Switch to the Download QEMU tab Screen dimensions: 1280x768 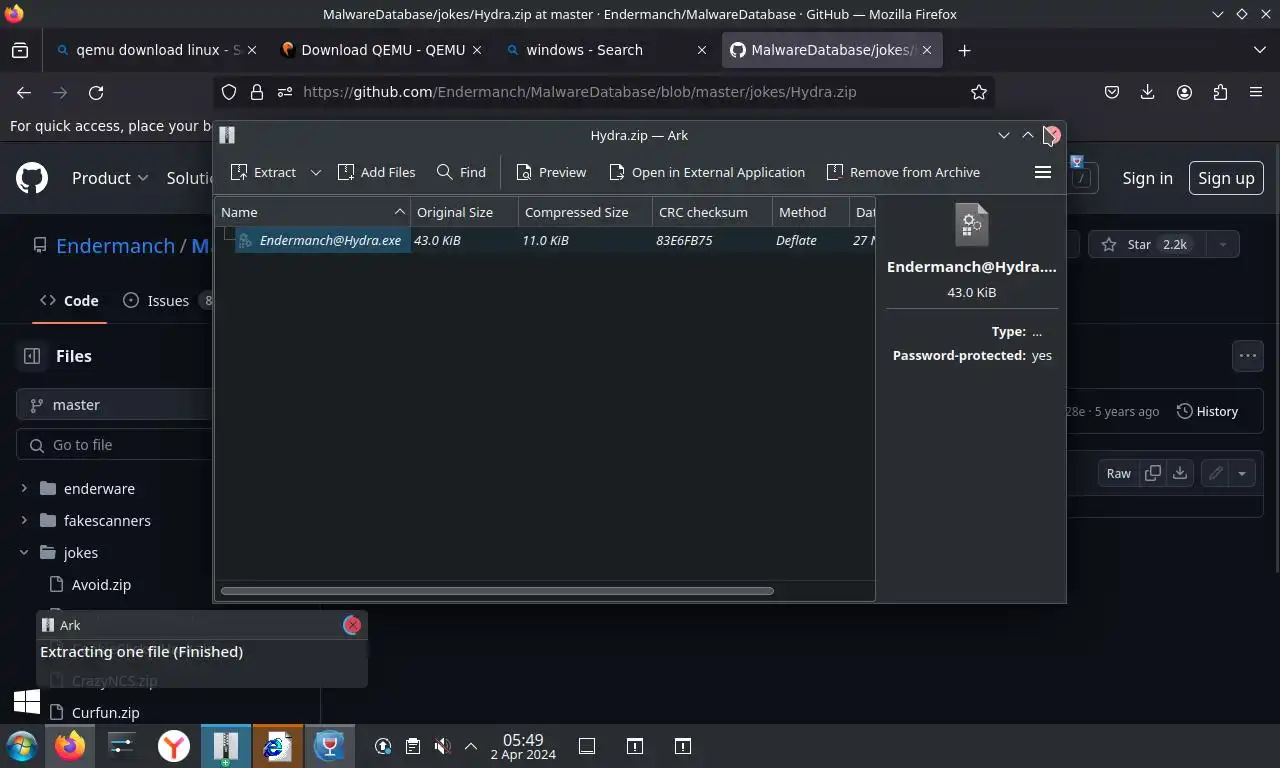tap(382, 50)
